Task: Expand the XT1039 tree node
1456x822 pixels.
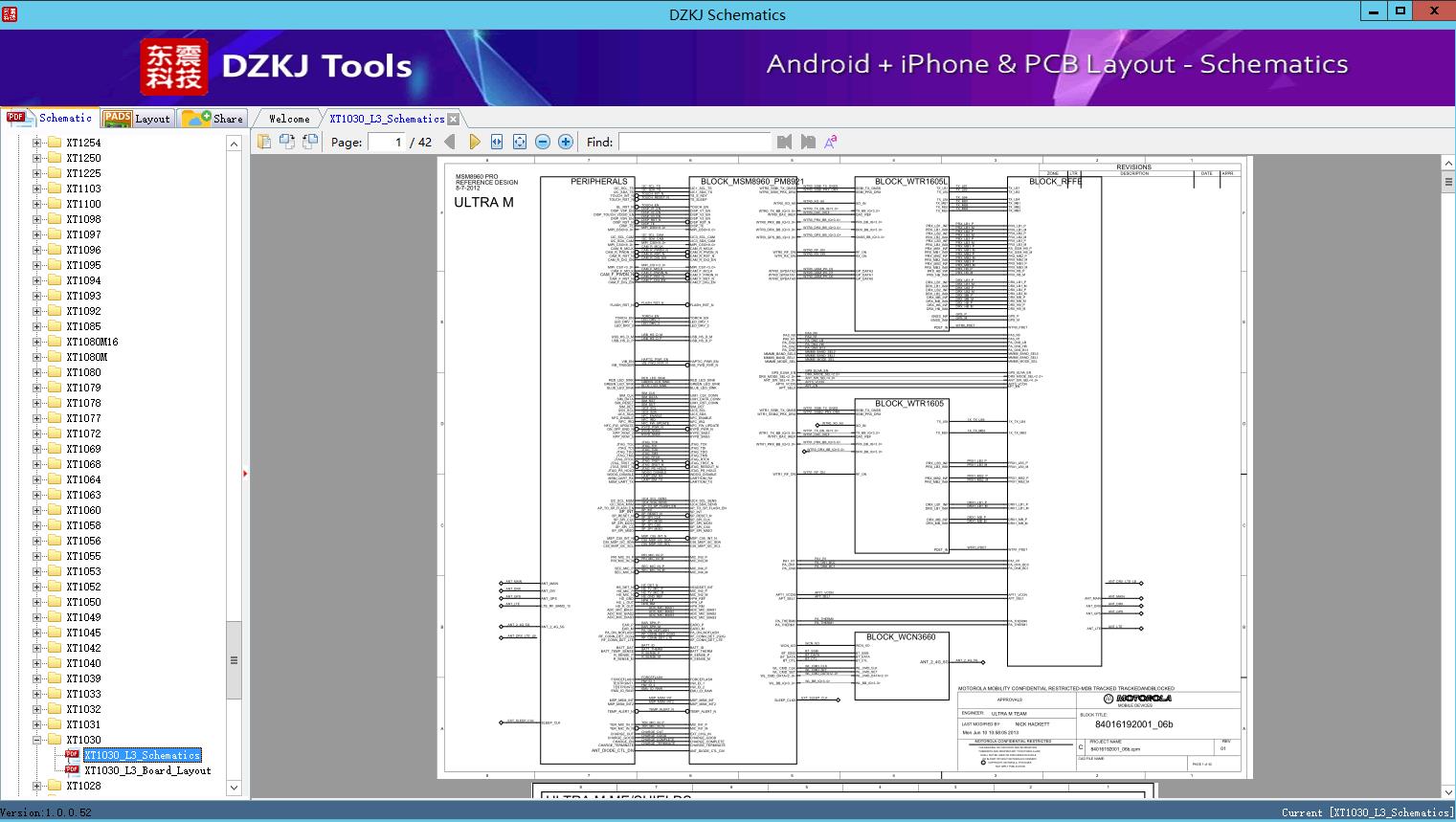Action: 36,678
